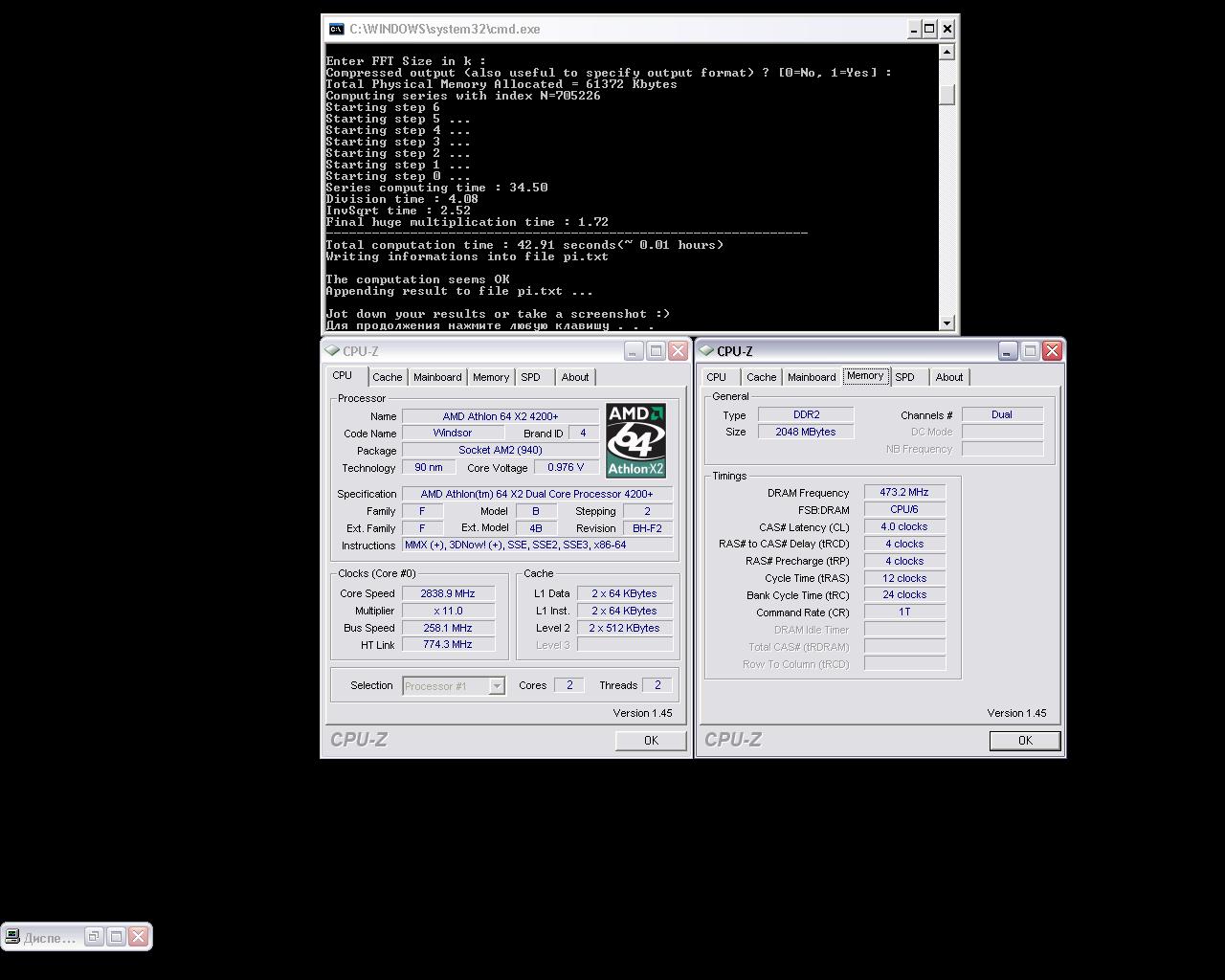This screenshot has height=980, width=1225.
Task: Click Command Rate 1T value
Action: coord(904,612)
